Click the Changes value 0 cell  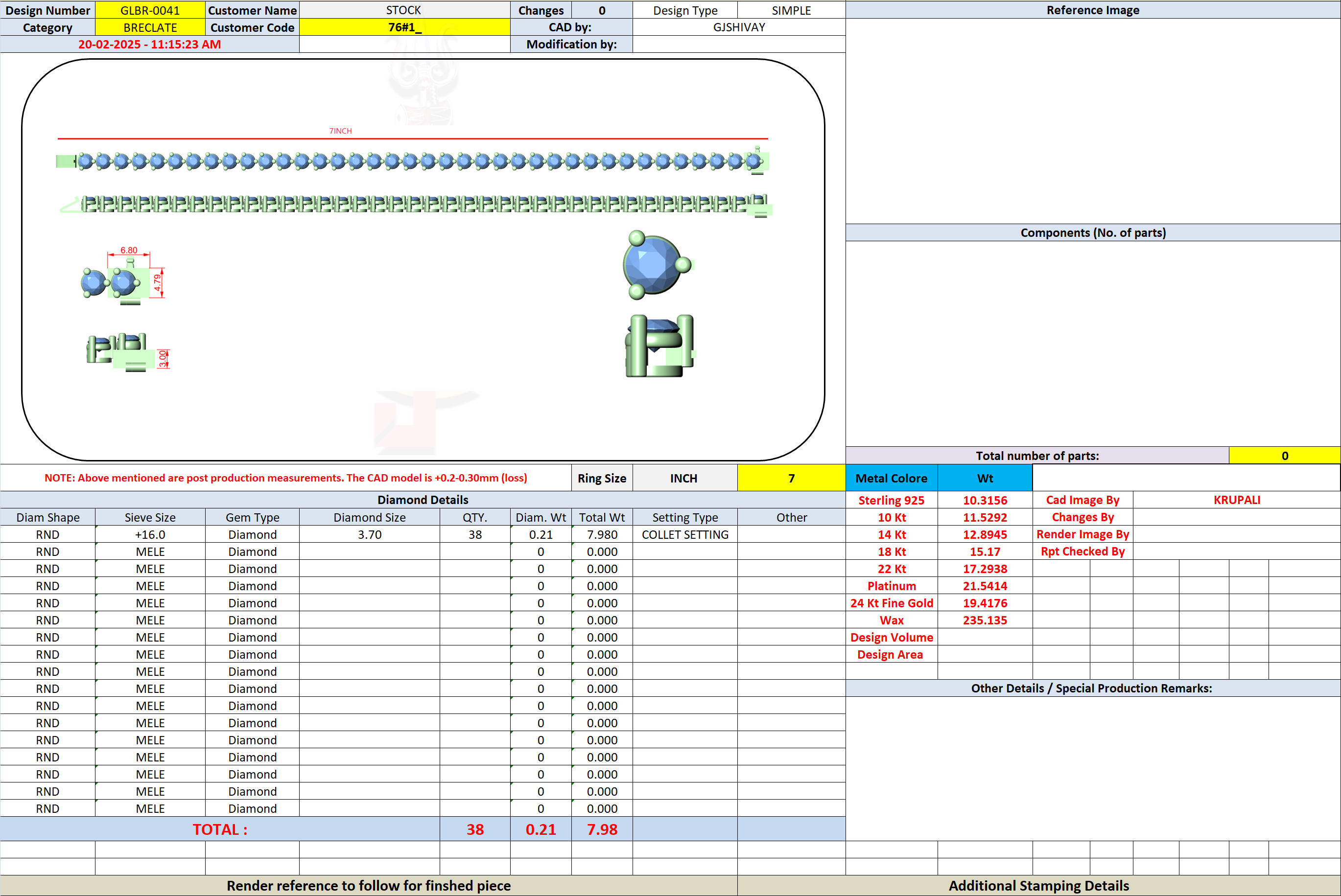point(602,10)
